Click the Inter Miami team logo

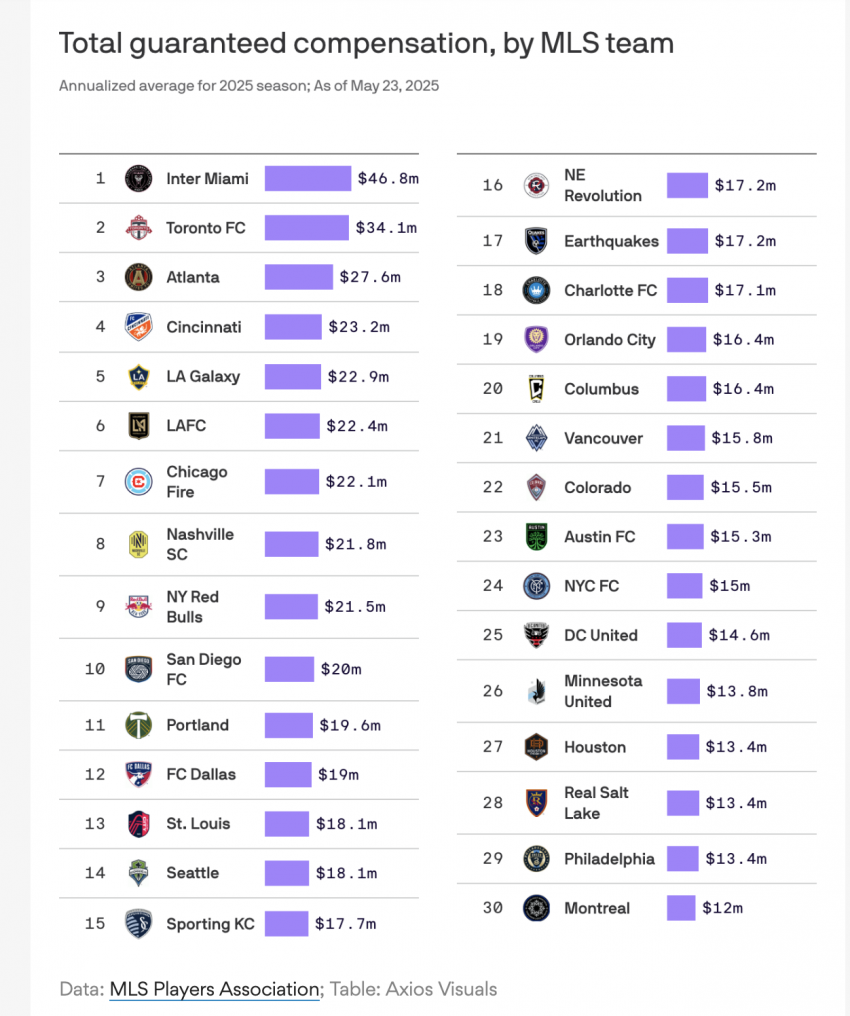137,179
